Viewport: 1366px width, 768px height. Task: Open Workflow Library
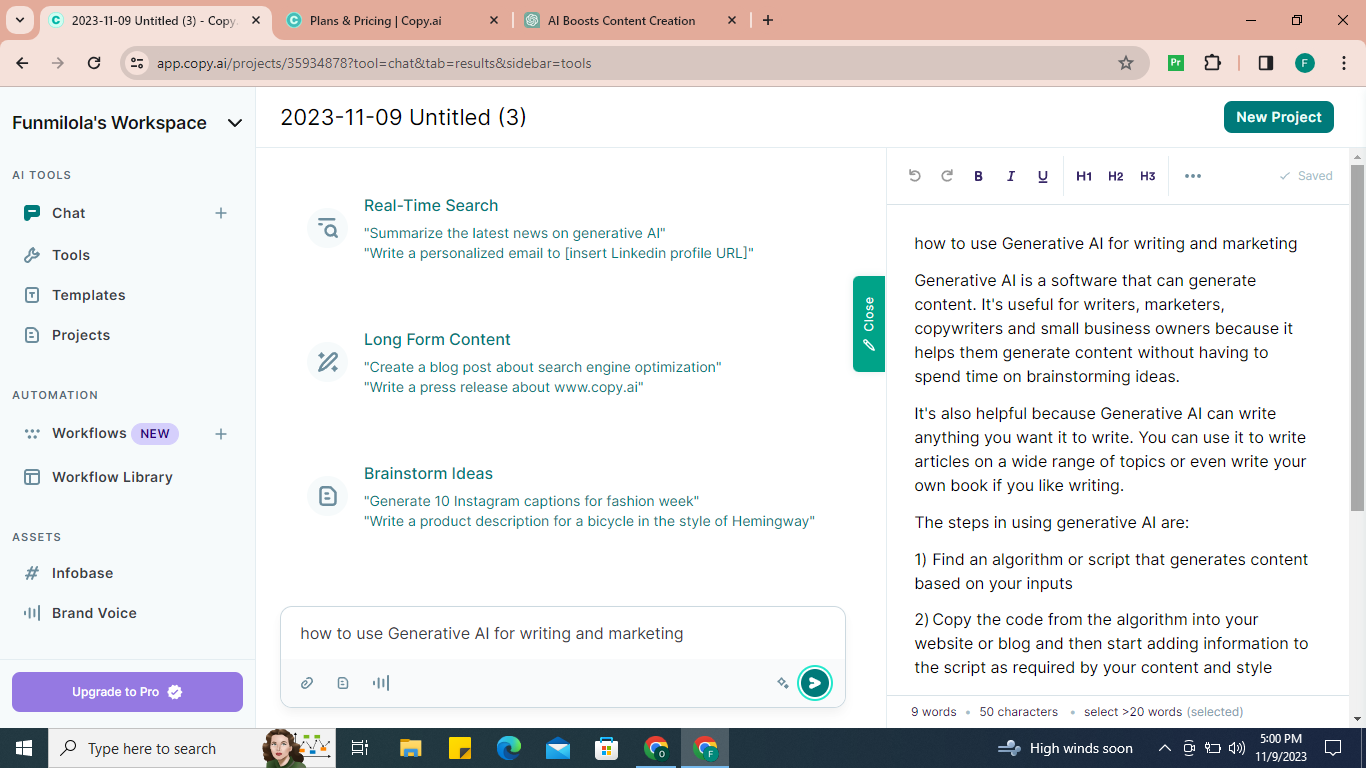112,477
